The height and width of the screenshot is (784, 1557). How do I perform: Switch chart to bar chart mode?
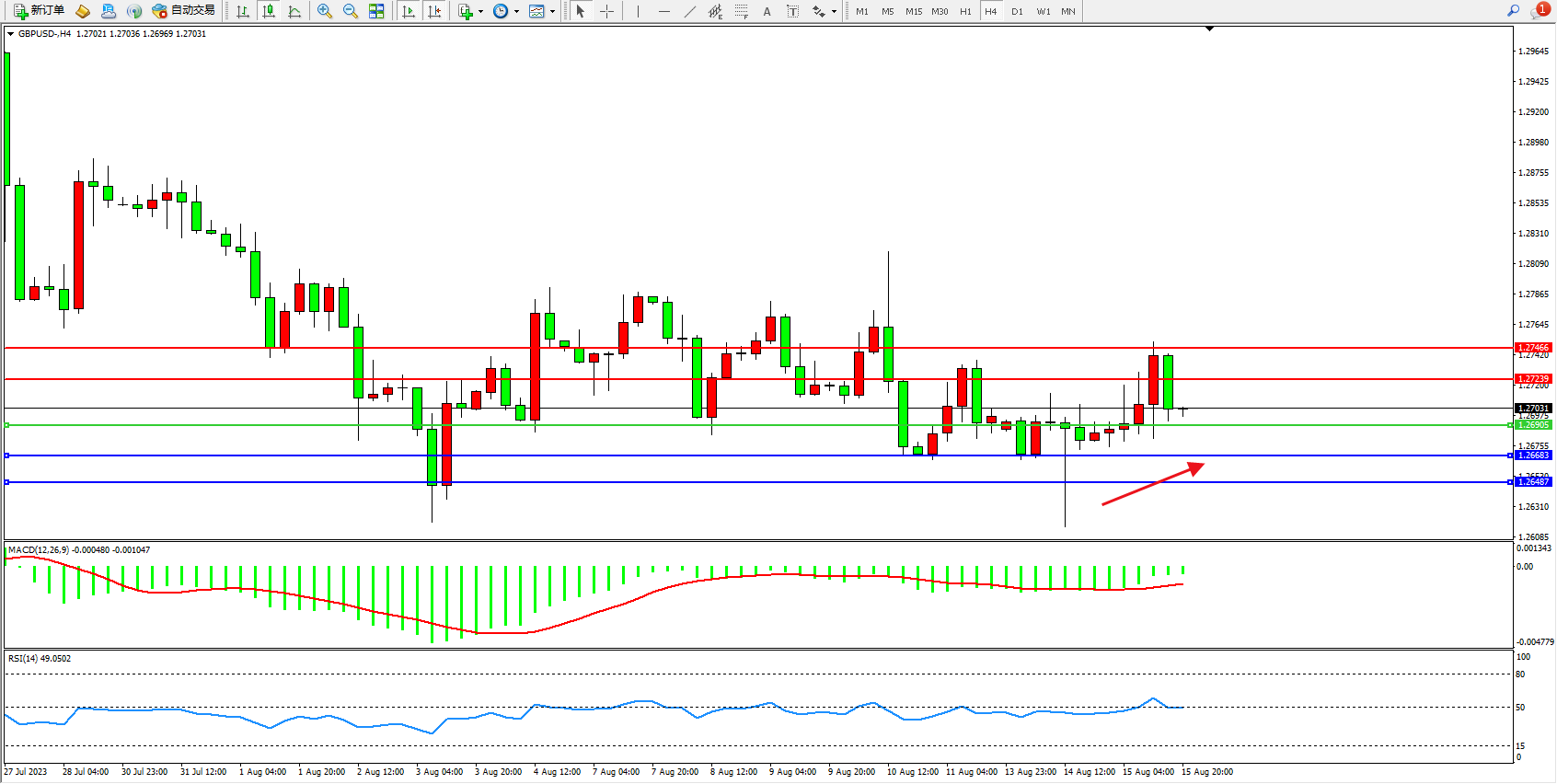coord(243,11)
